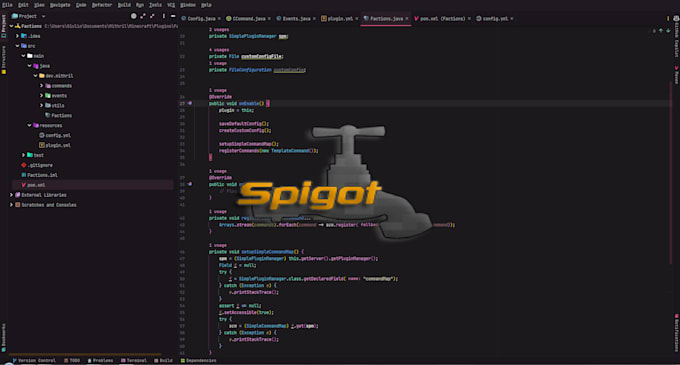680x365 pixels.
Task: Open the Build menu
Action: [x=124, y=5]
